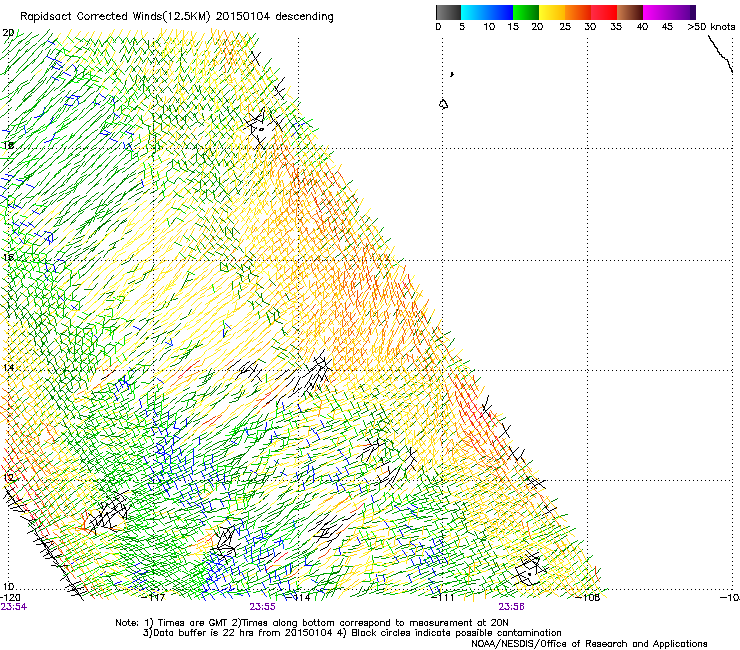Click the note line about Data buffer 22 hrs
740x650 pixels.
[x=352, y=633]
